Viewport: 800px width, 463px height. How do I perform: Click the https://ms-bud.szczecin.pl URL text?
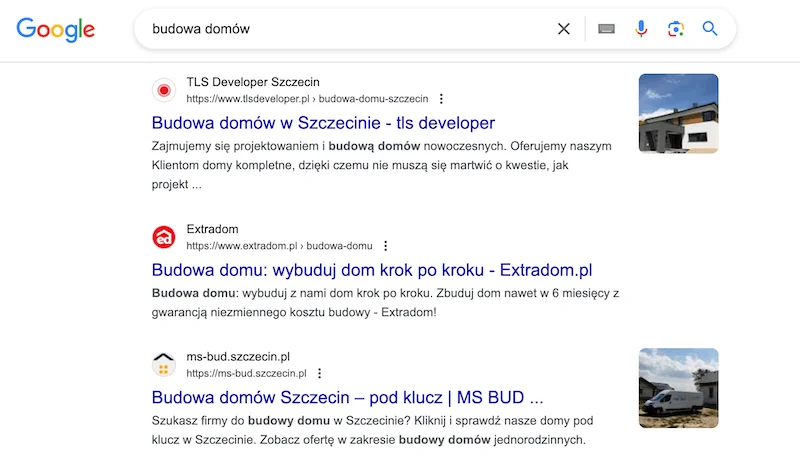[246, 373]
